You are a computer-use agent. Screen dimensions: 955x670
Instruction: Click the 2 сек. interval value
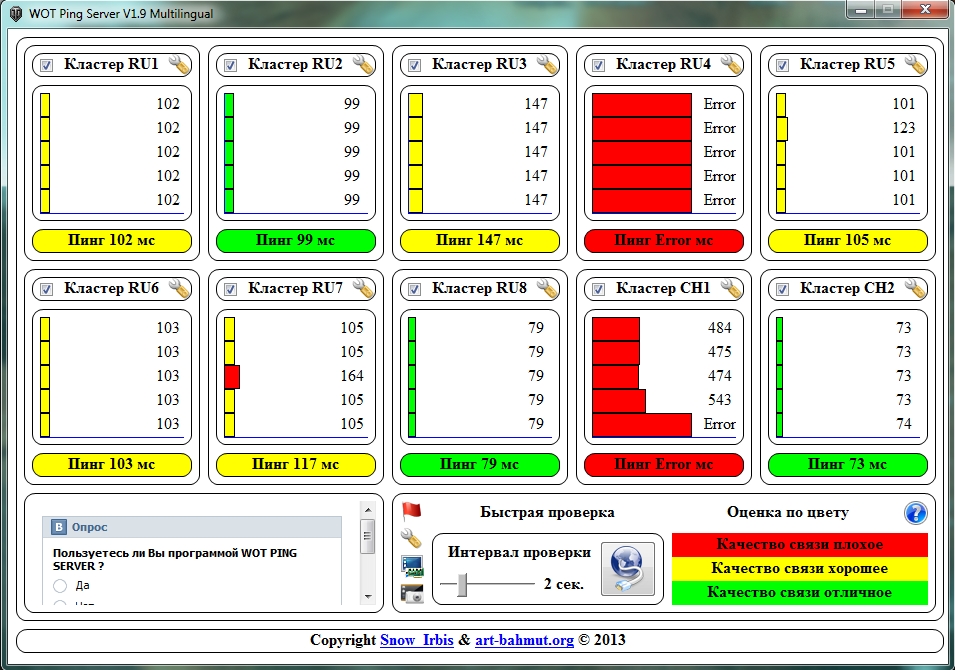pos(564,584)
